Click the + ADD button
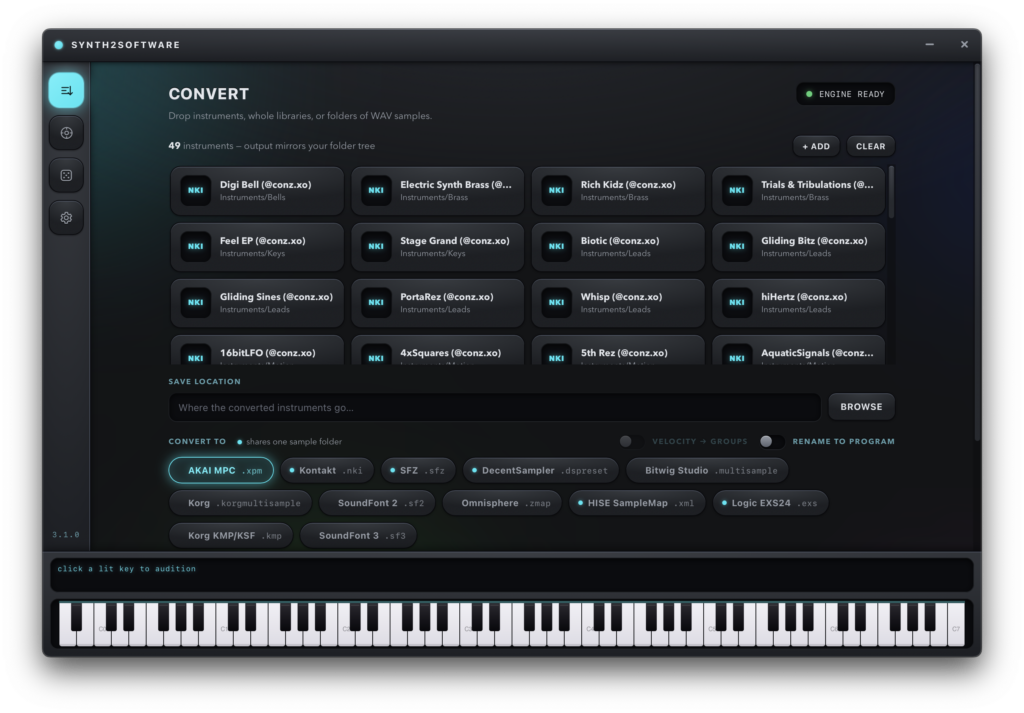The width and height of the screenshot is (1024, 713). 816,146
